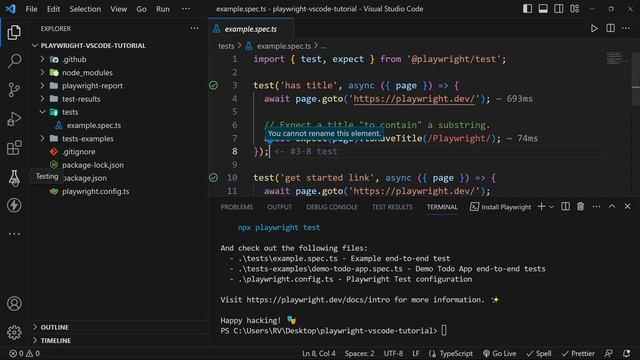The height and width of the screenshot is (360, 640).
Task: Expand the playwright-report folder
Action: coord(42,86)
